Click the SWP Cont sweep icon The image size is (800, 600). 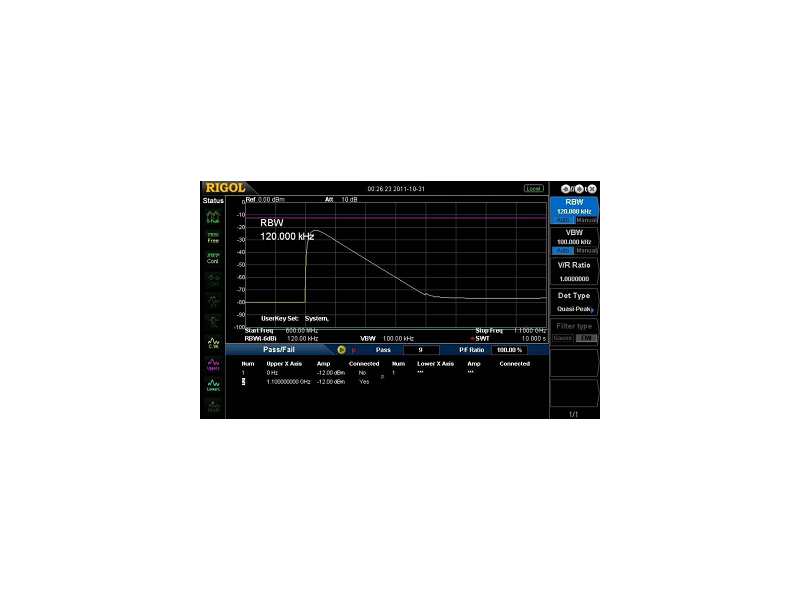pyautogui.click(x=213, y=258)
